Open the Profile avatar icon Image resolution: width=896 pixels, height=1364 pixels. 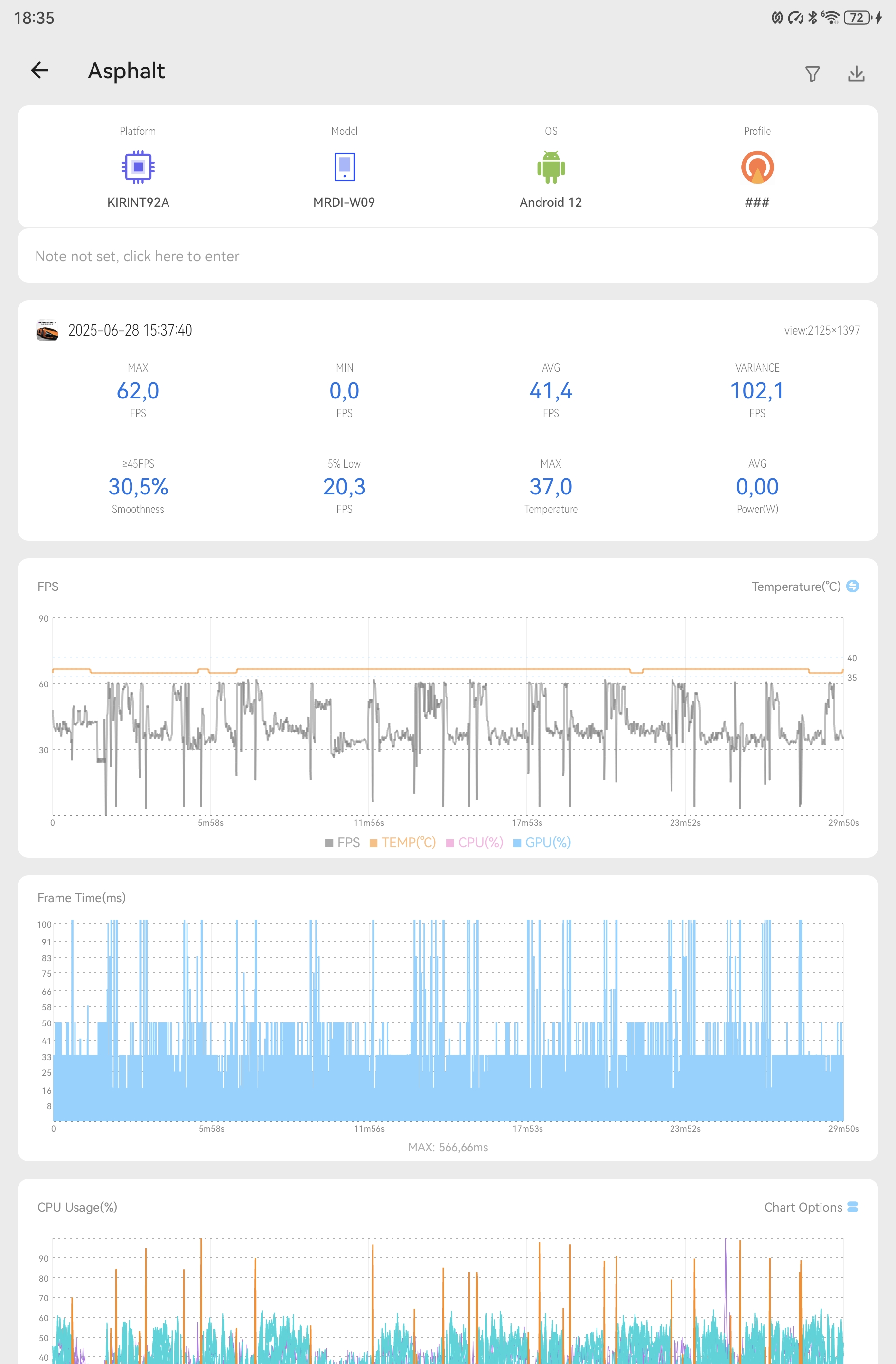click(x=757, y=167)
